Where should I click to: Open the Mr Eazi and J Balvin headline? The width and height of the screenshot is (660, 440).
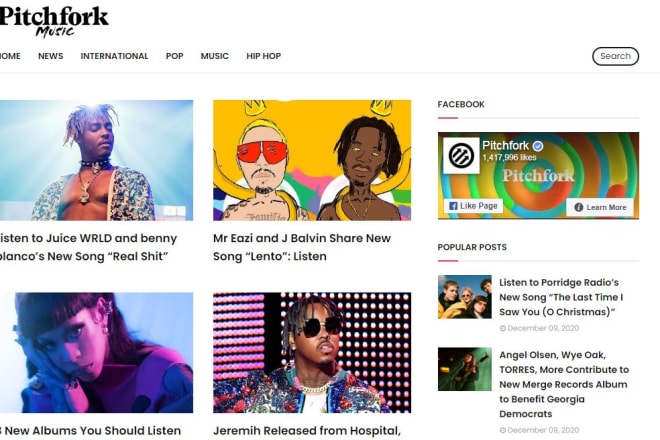click(302, 247)
